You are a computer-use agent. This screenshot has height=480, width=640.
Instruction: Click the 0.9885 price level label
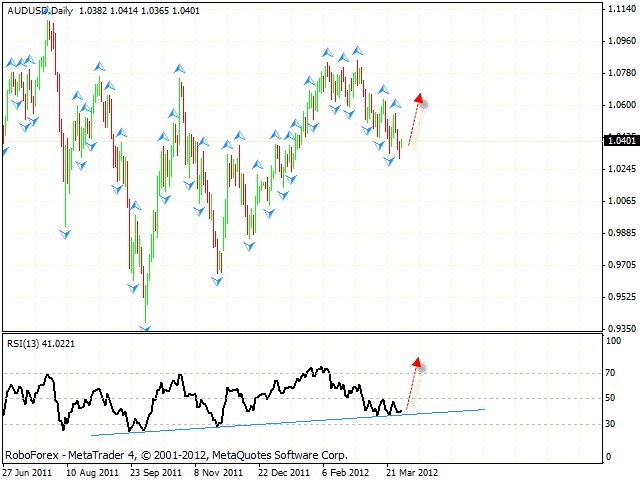click(622, 233)
